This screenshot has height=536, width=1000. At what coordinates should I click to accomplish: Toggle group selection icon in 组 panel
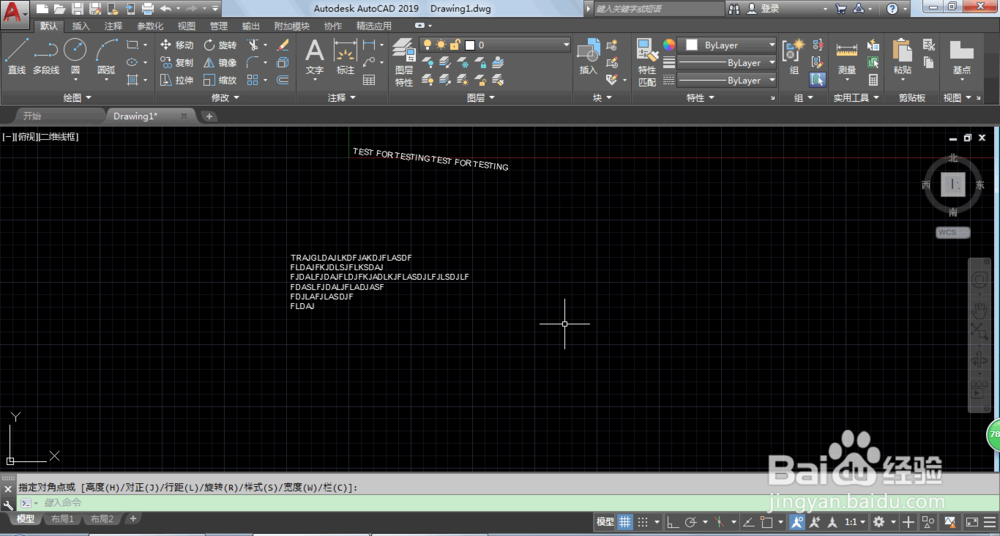click(x=817, y=80)
